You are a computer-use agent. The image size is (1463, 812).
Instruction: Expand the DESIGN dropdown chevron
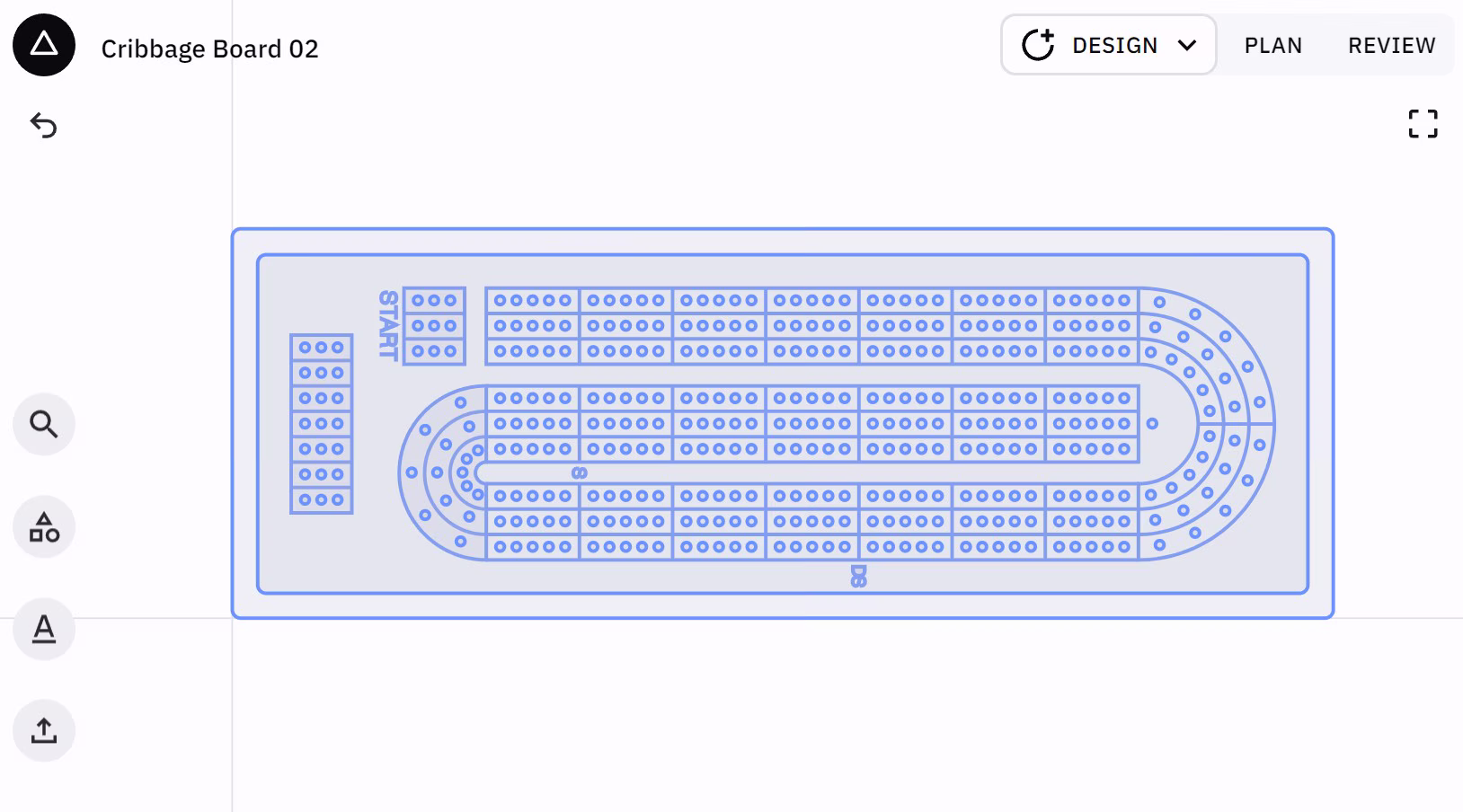point(1187,45)
